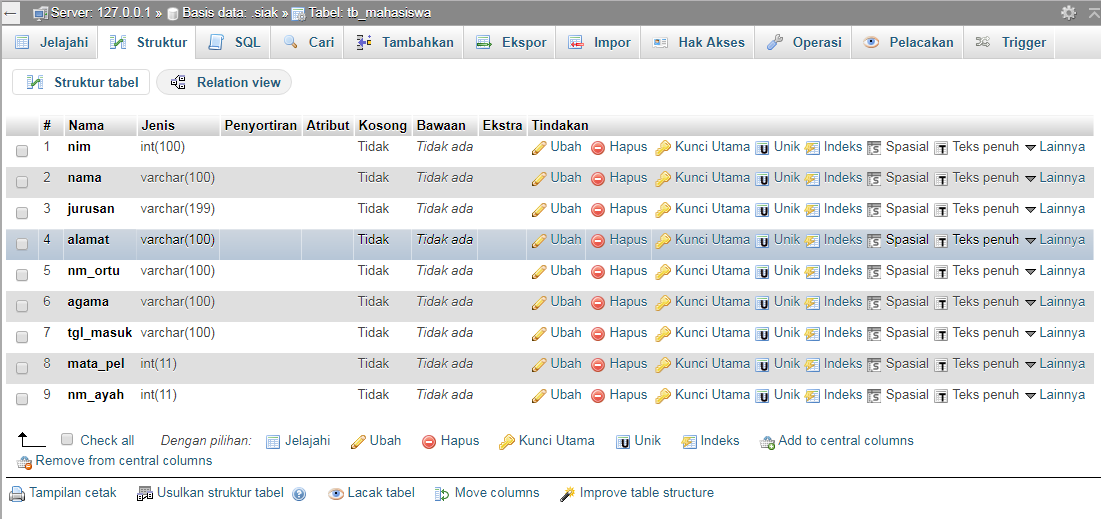Click the red Hapus icon for jurusan
Viewport: 1101px width, 525px height.
point(598,210)
